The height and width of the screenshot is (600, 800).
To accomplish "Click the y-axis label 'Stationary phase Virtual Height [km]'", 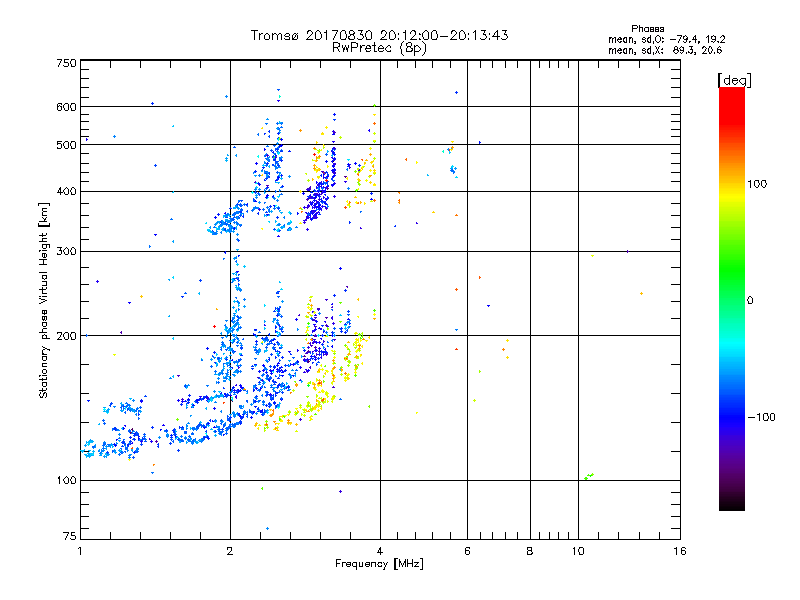I will pos(43,301).
